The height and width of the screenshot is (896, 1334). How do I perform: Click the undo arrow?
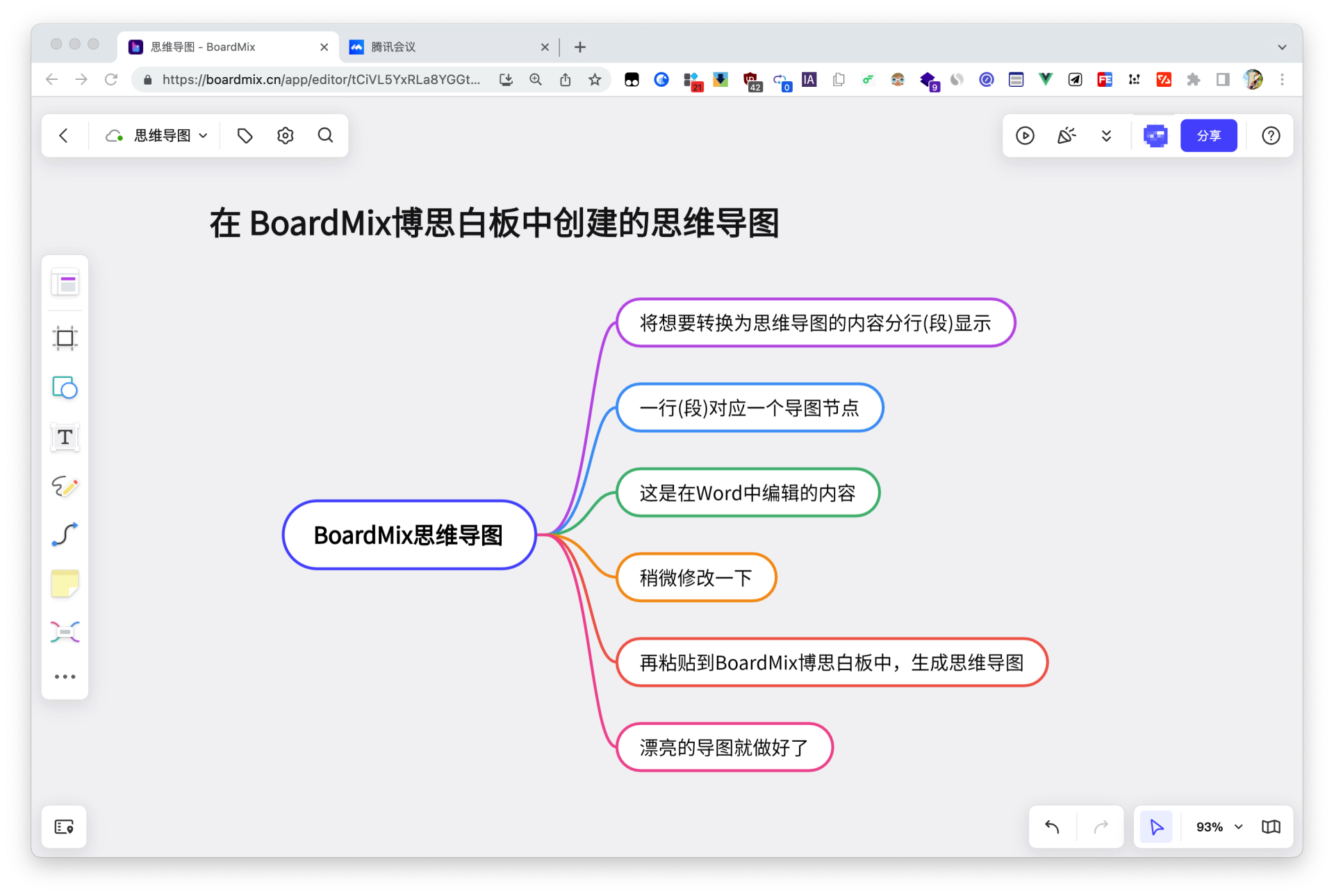pyautogui.click(x=1052, y=827)
